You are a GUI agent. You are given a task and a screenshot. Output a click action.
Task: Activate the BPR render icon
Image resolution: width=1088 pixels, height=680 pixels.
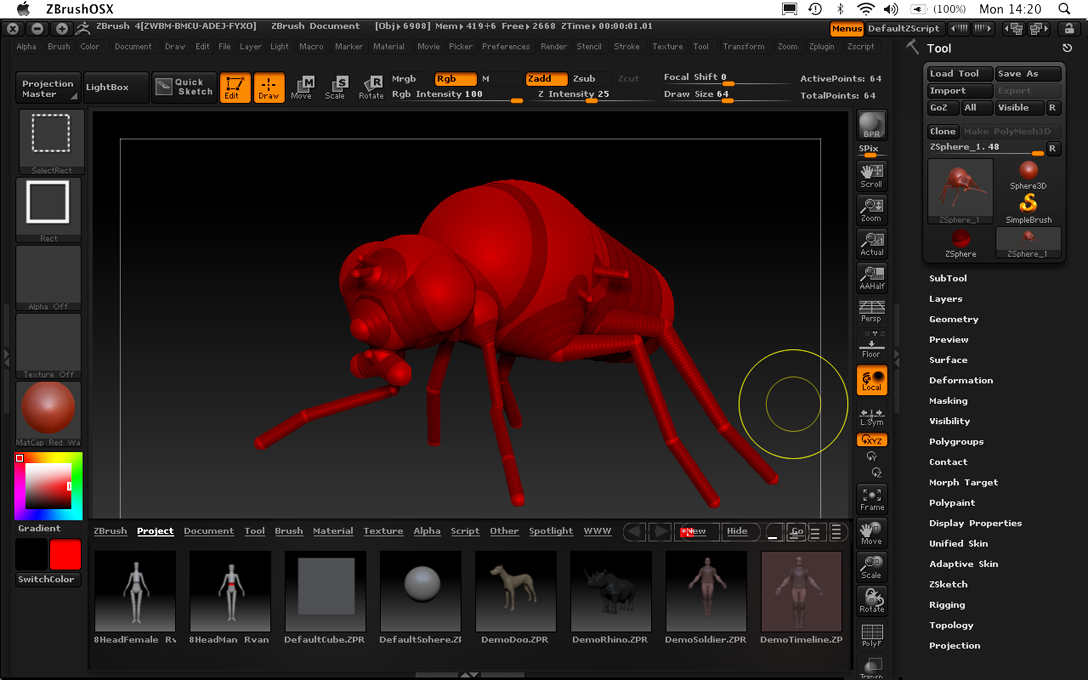click(871, 125)
